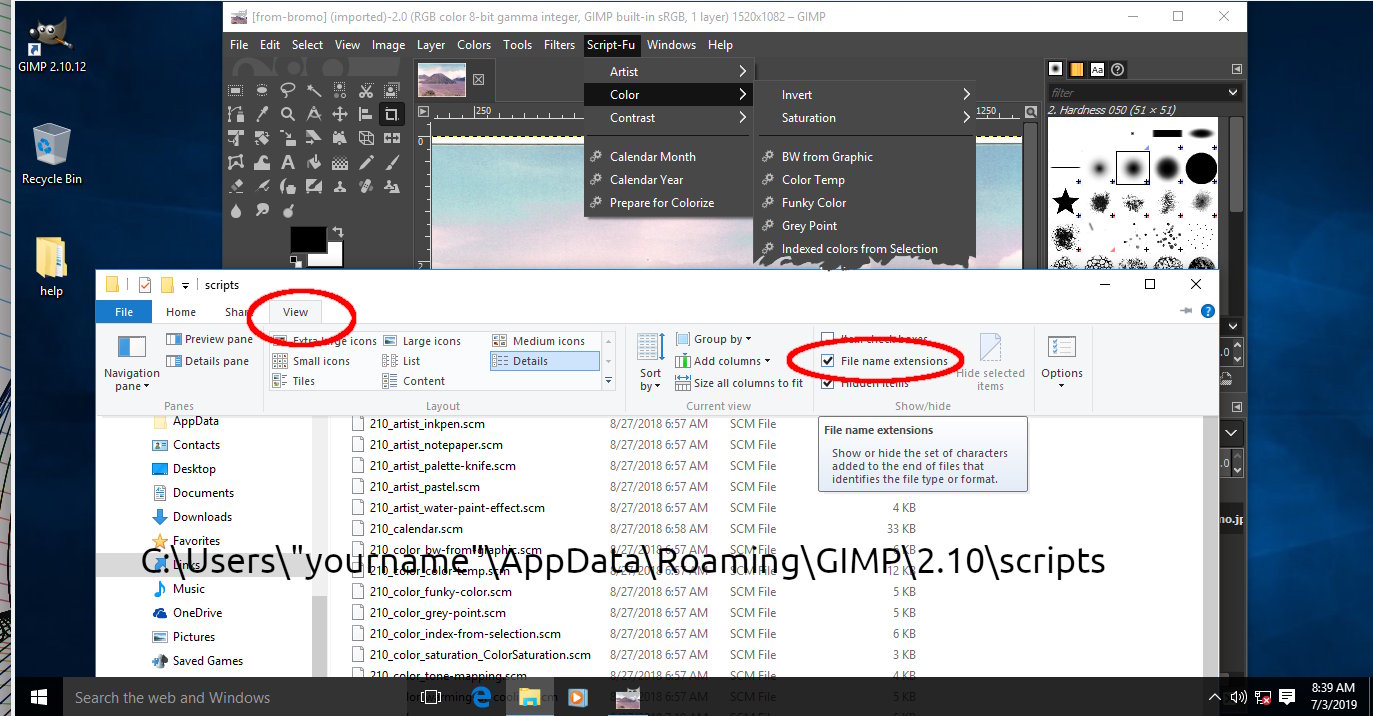Click Size all columns to fit
This screenshot has height=716, width=1373.
[739, 383]
